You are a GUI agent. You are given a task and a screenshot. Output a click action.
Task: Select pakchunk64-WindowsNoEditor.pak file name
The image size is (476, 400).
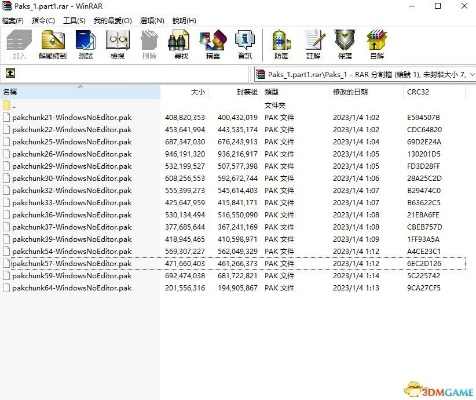[72, 288]
